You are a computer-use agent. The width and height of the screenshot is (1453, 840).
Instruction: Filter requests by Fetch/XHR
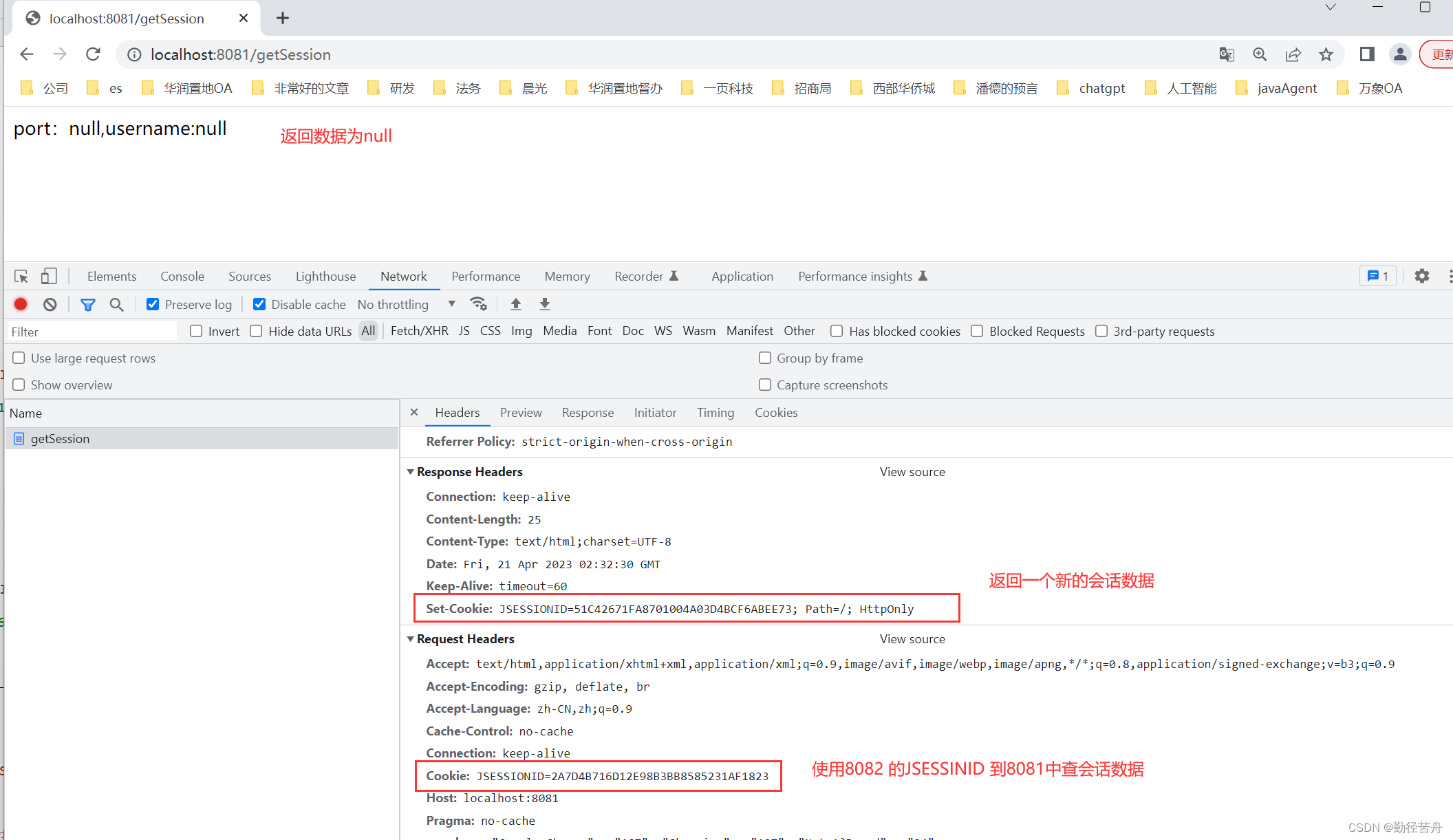420,331
